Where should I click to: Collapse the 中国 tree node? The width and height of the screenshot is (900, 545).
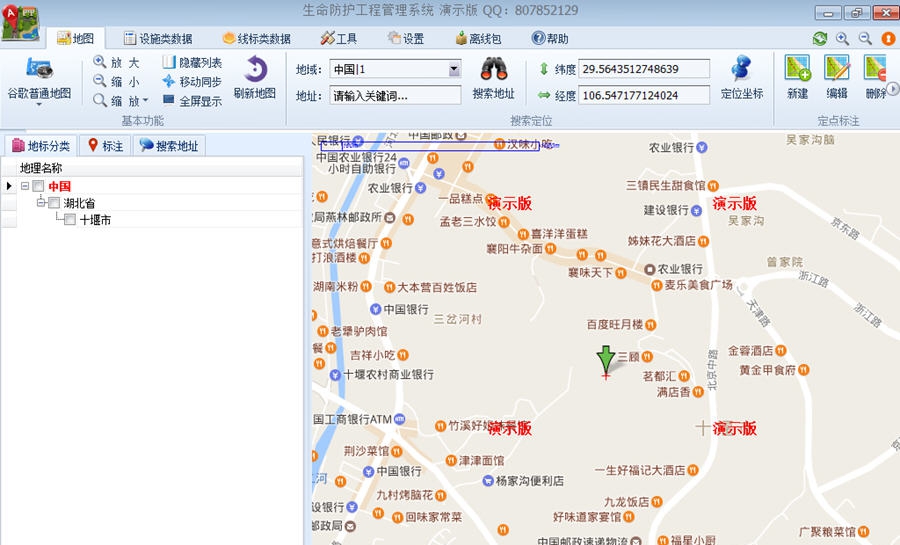tap(25, 186)
